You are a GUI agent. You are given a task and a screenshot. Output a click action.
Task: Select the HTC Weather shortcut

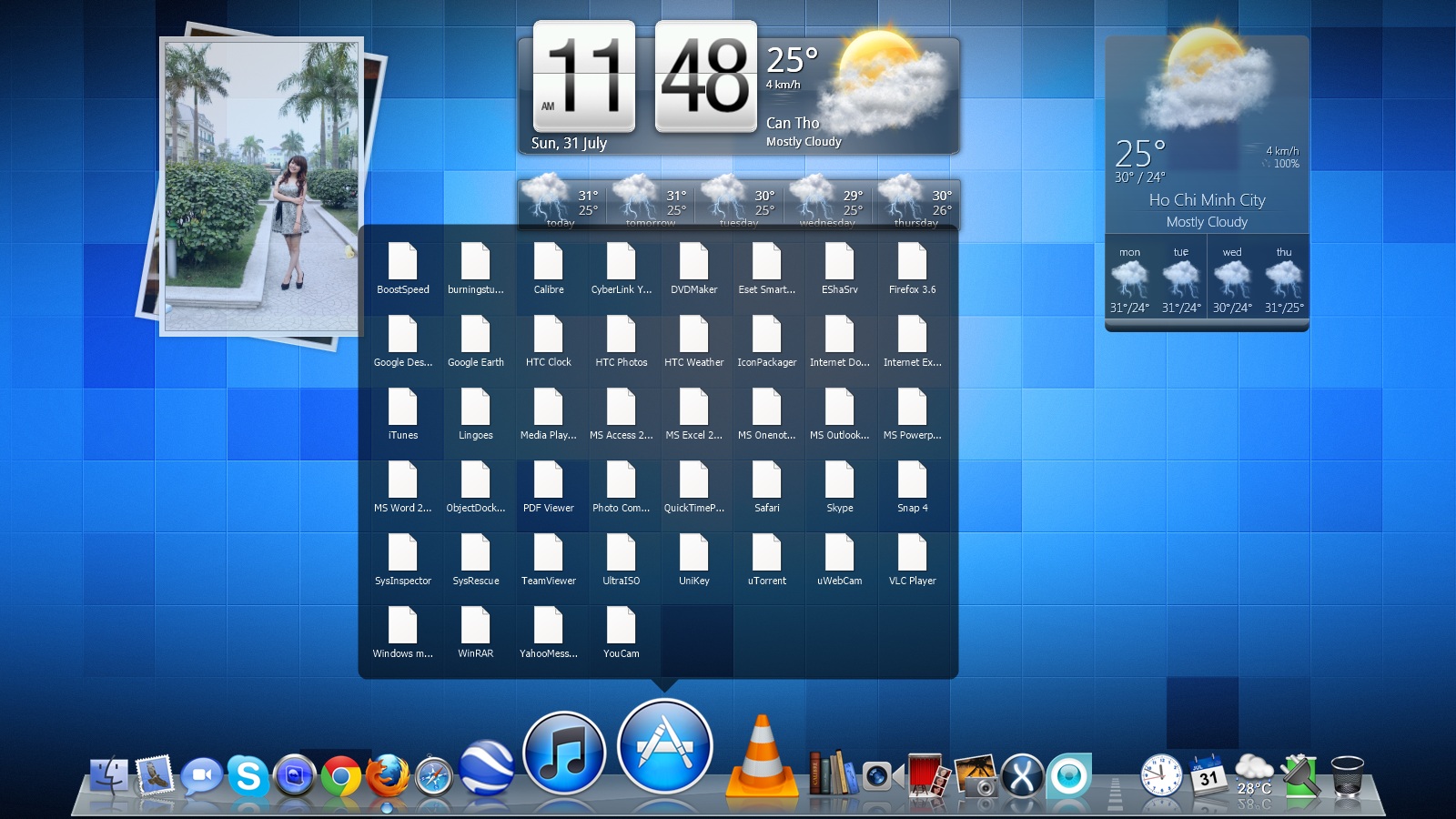[694, 342]
